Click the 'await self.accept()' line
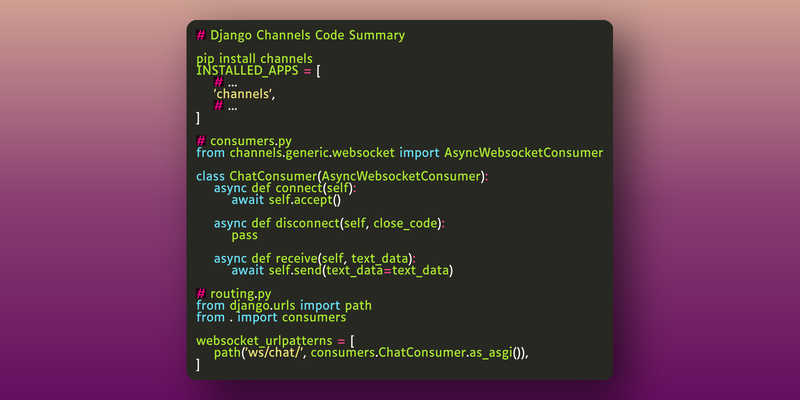The height and width of the screenshot is (400, 800). click(x=286, y=200)
